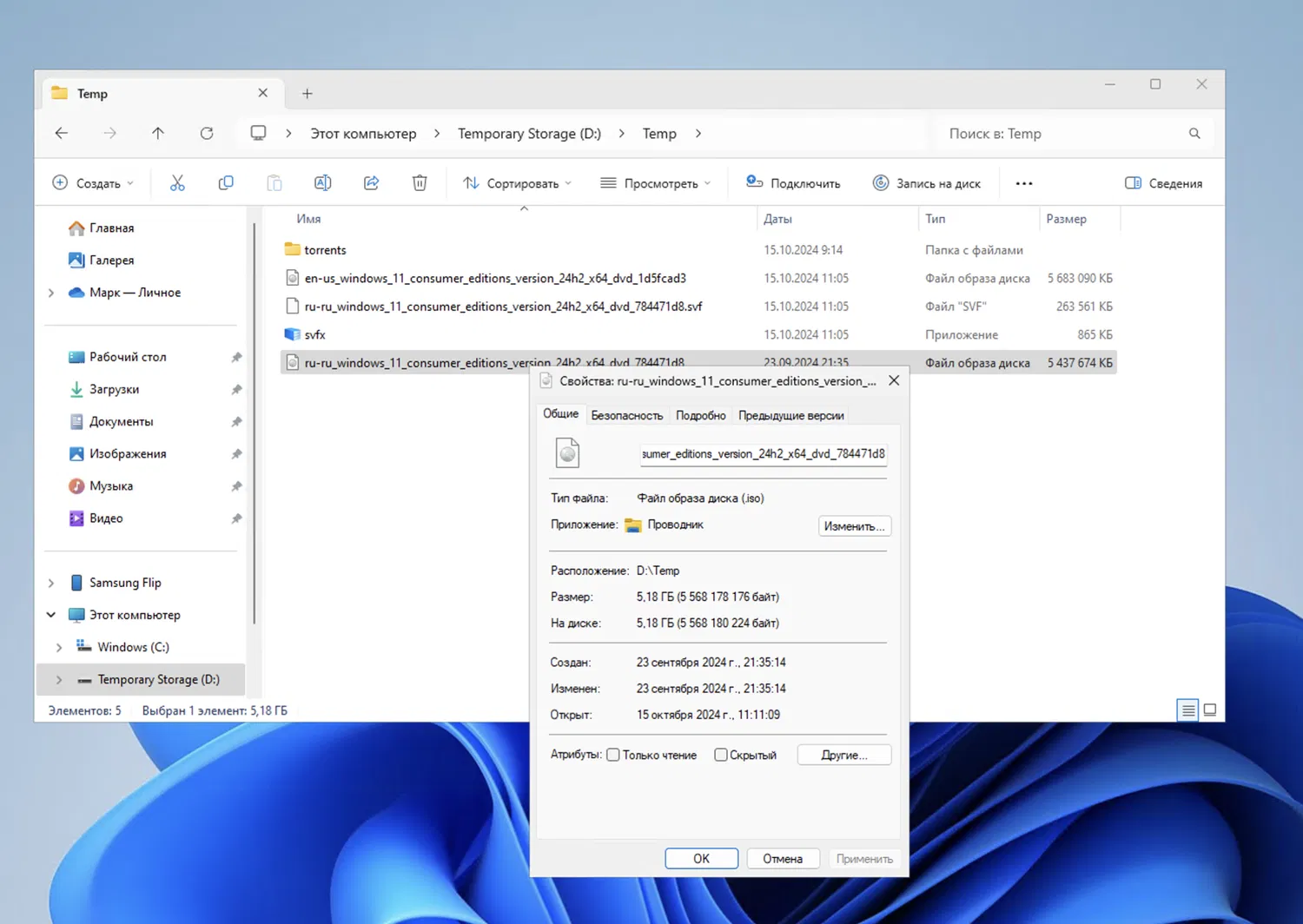
Task: Expand the Windows (C:) tree node
Action: 59,647
